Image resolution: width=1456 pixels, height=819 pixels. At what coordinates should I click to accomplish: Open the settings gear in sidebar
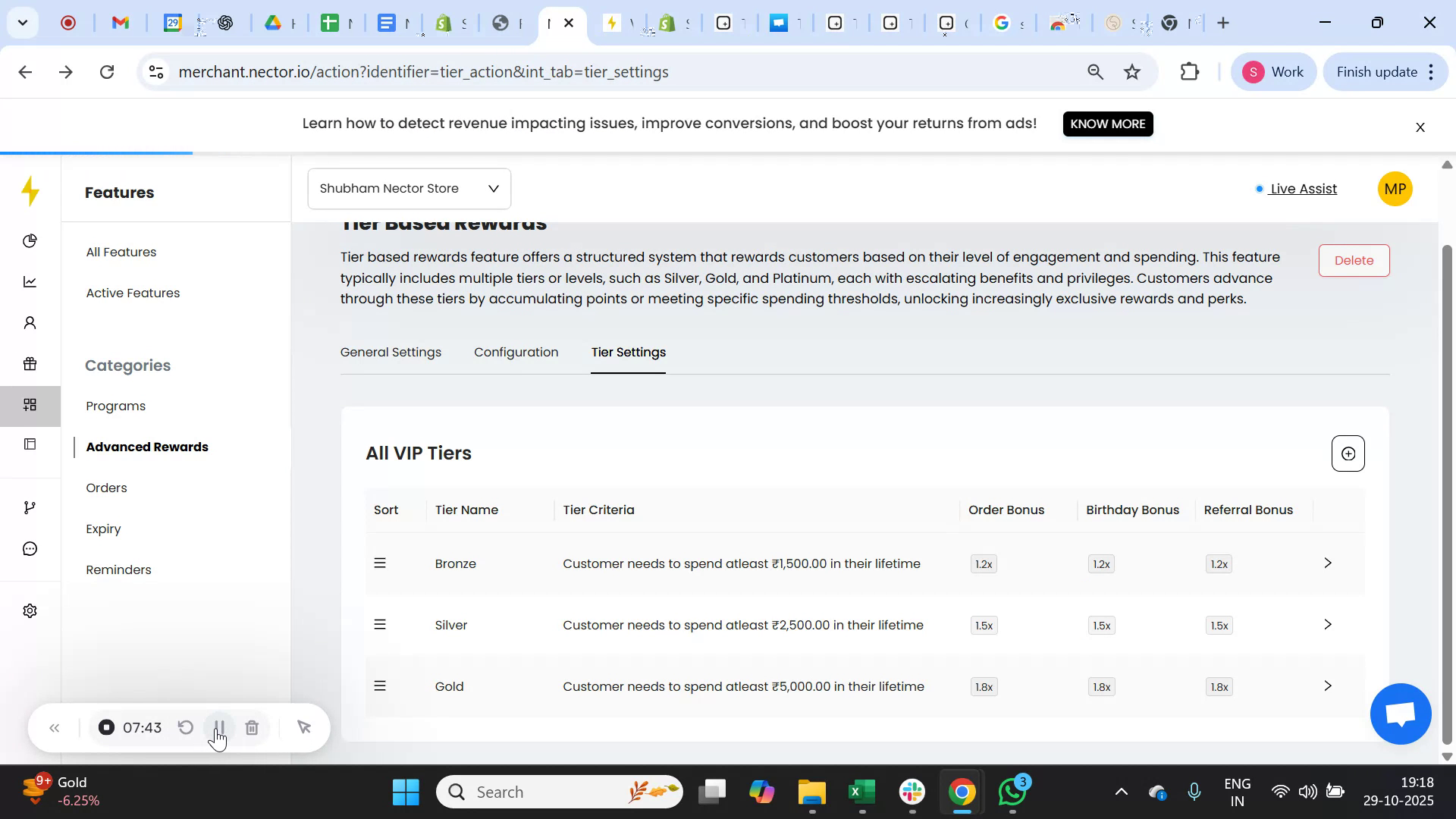pyautogui.click(x=30, y=610)
